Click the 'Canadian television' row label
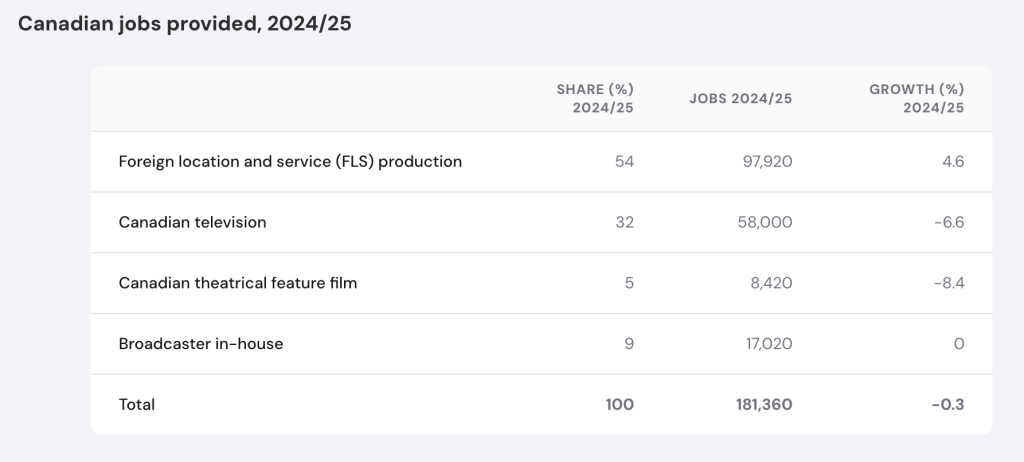This screenshot has width=1024, height=462. coord(192,222)
